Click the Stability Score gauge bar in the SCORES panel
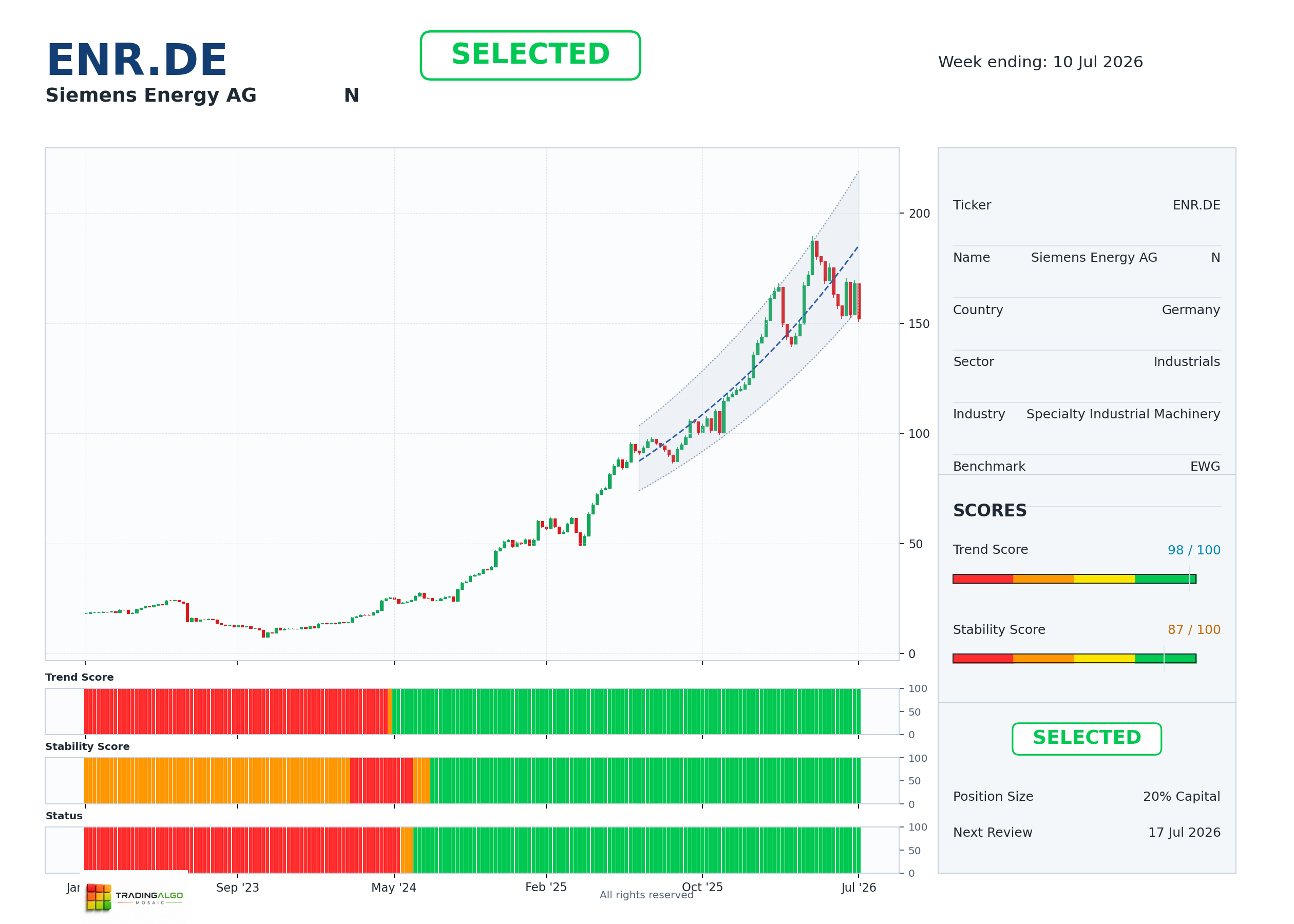This screenshot has height=924, width=1294. [1074, 658]
